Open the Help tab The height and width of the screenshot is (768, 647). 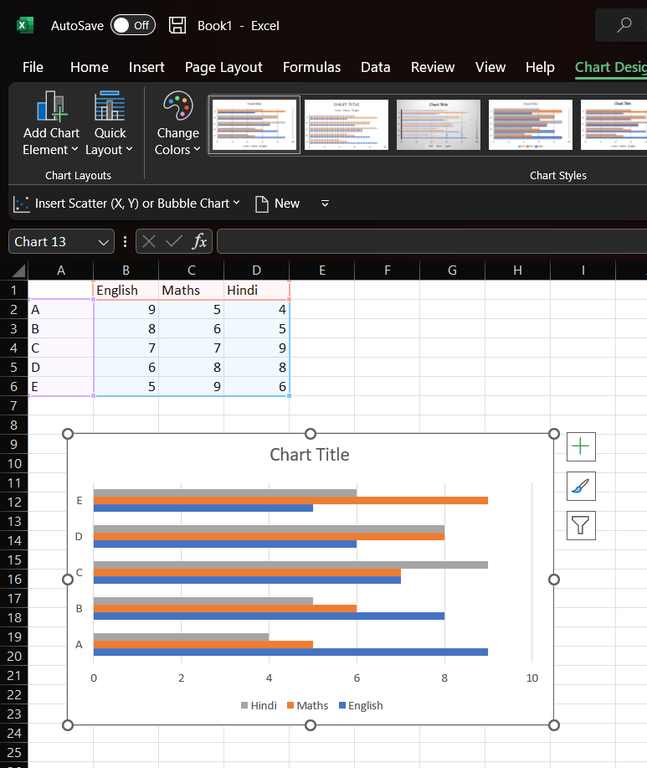pyautogui.click(x=540, y=67)
